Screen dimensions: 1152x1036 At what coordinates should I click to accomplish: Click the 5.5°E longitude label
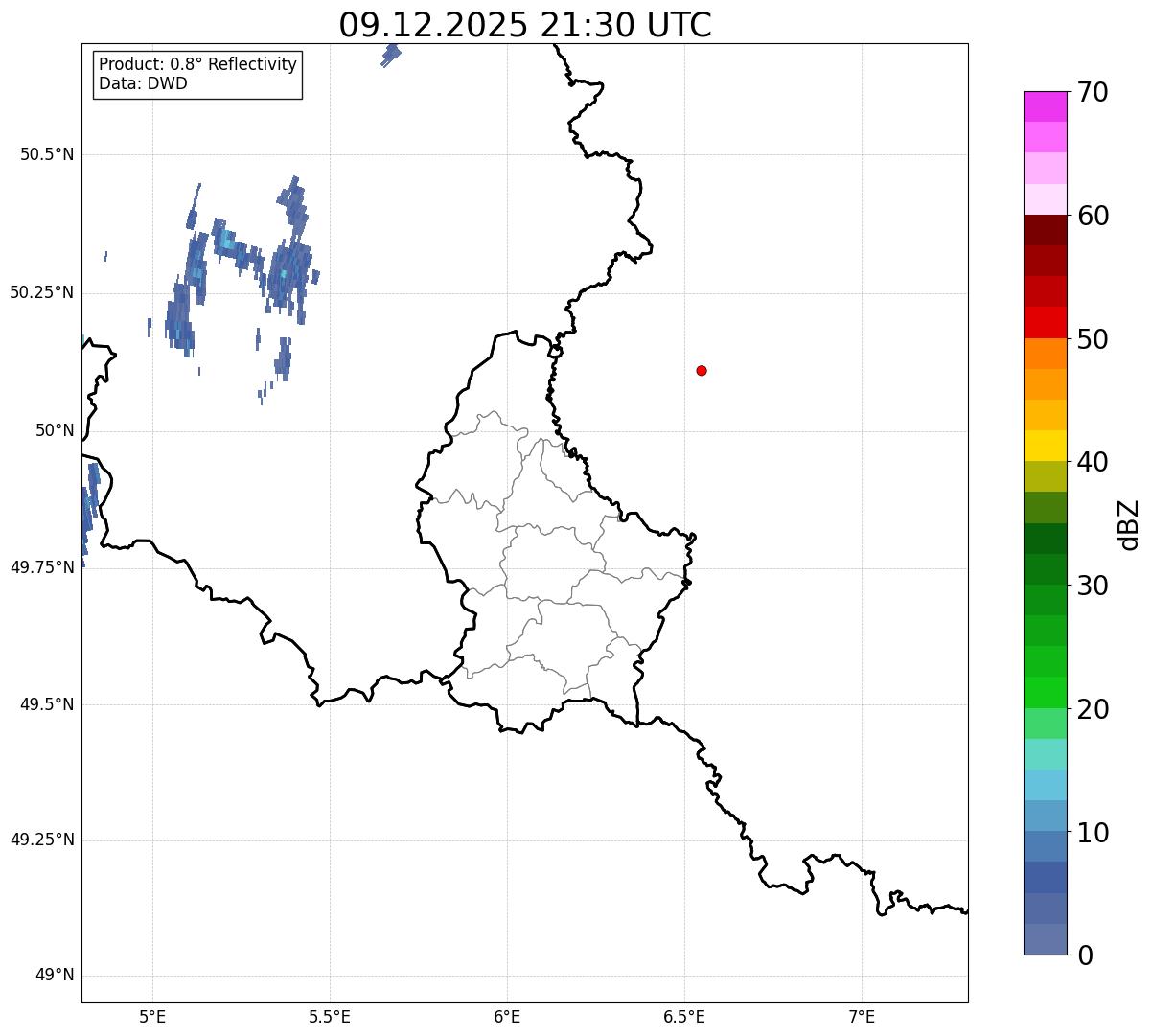[x=330, y=1017]
